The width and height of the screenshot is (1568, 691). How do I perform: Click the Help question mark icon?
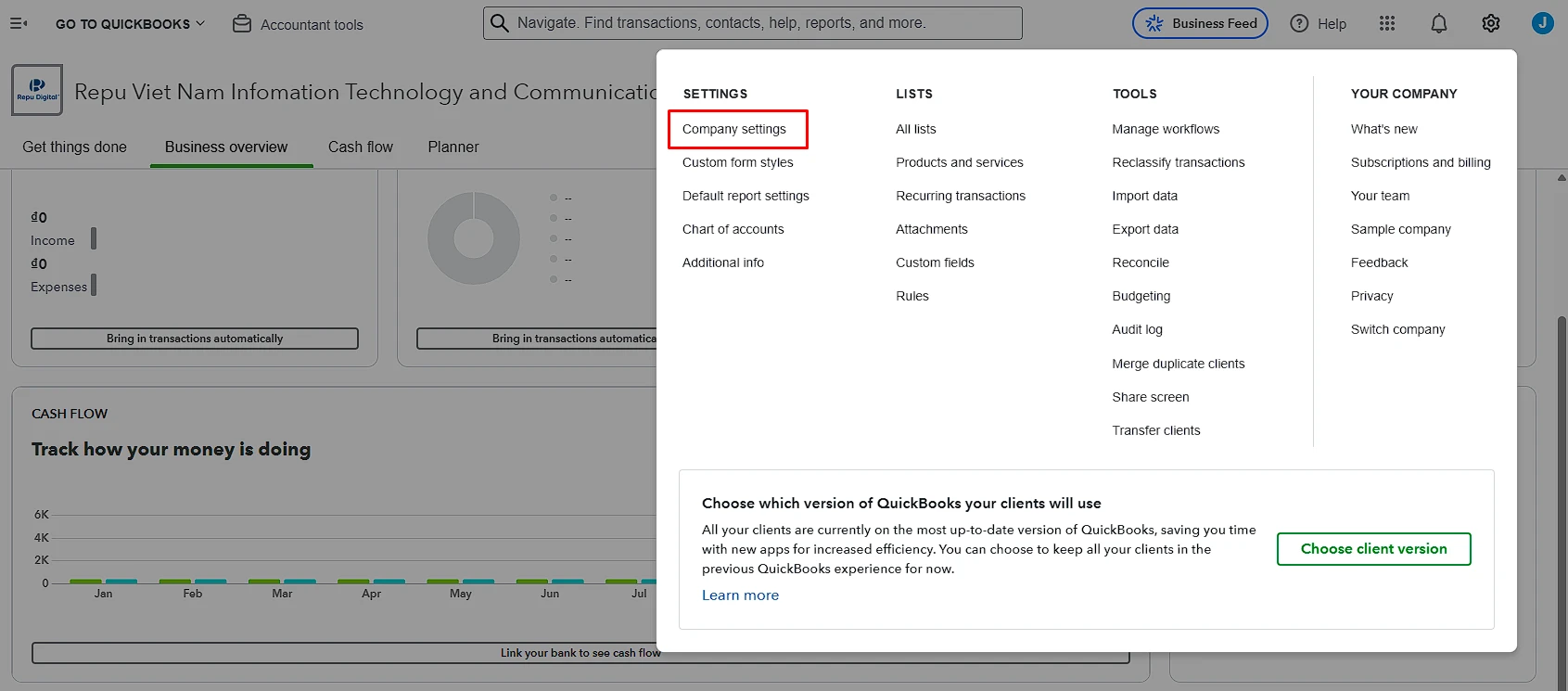click(x=1299, y=24)
